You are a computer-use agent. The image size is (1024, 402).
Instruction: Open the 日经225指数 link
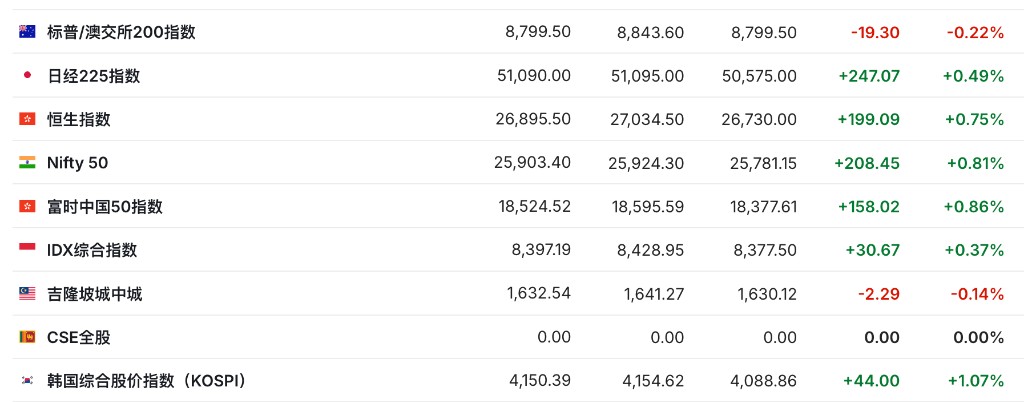tap(93, 76)
